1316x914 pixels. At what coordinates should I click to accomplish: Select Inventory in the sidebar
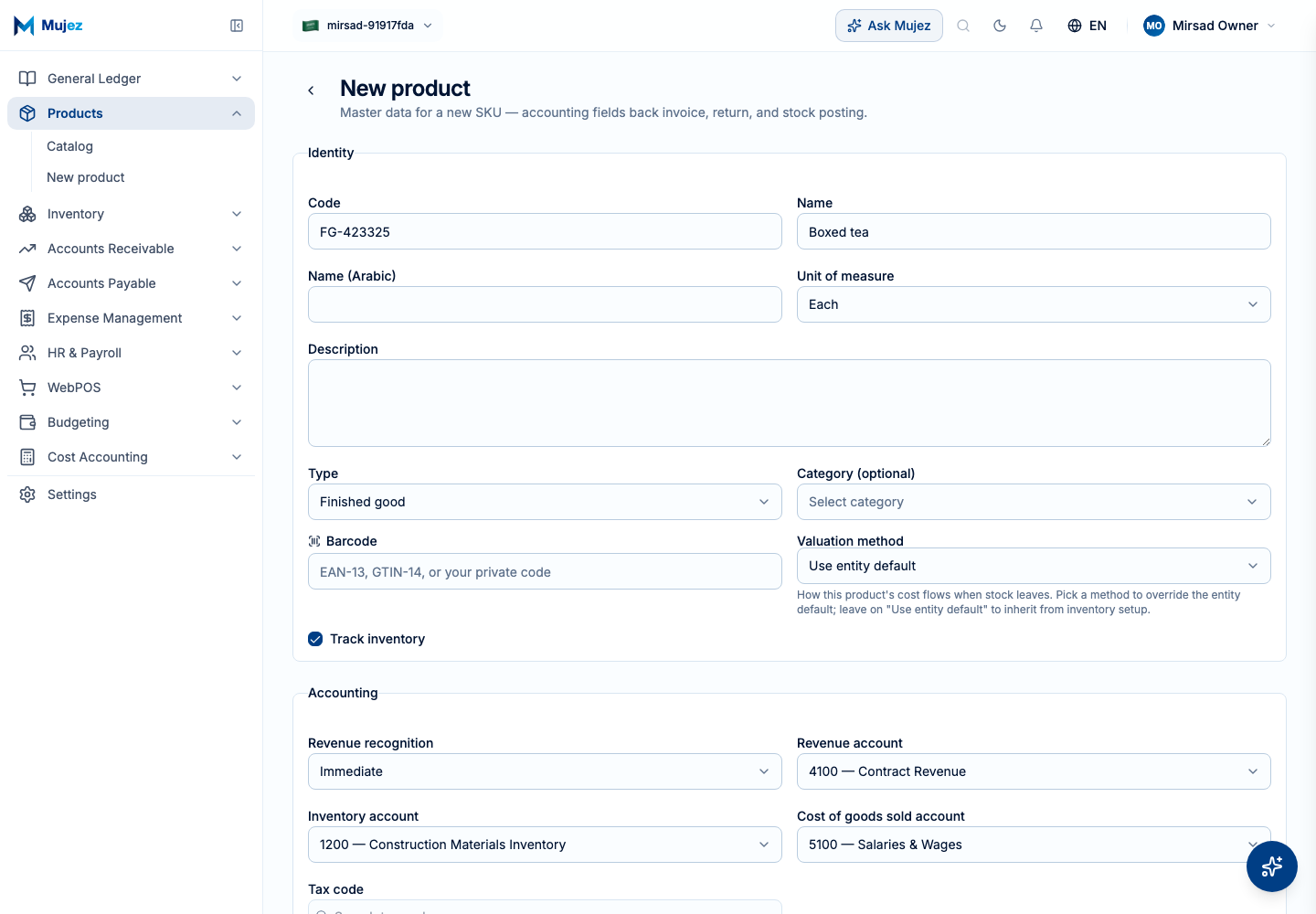[131, 214]
